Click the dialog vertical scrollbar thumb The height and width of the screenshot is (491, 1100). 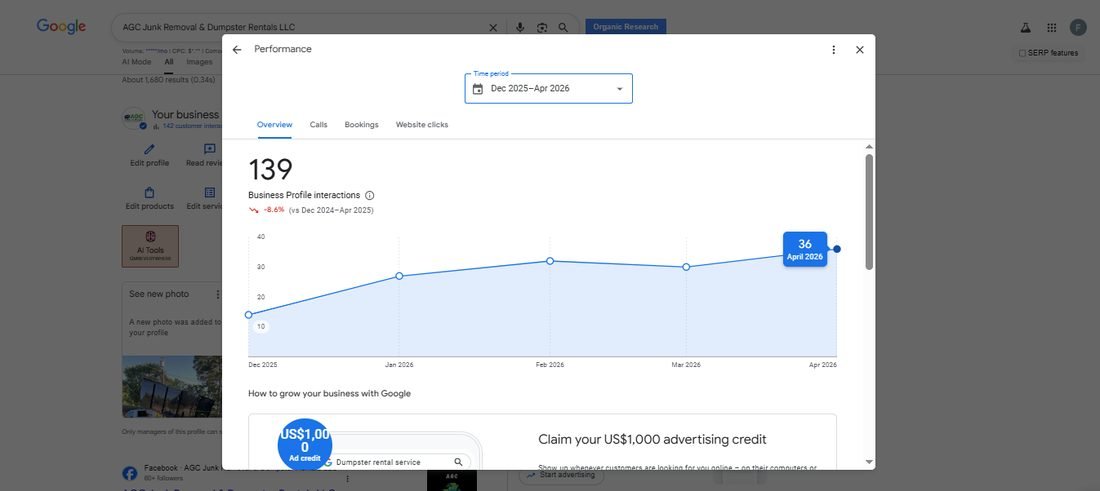pyautogui.click(x=869, y=212)
